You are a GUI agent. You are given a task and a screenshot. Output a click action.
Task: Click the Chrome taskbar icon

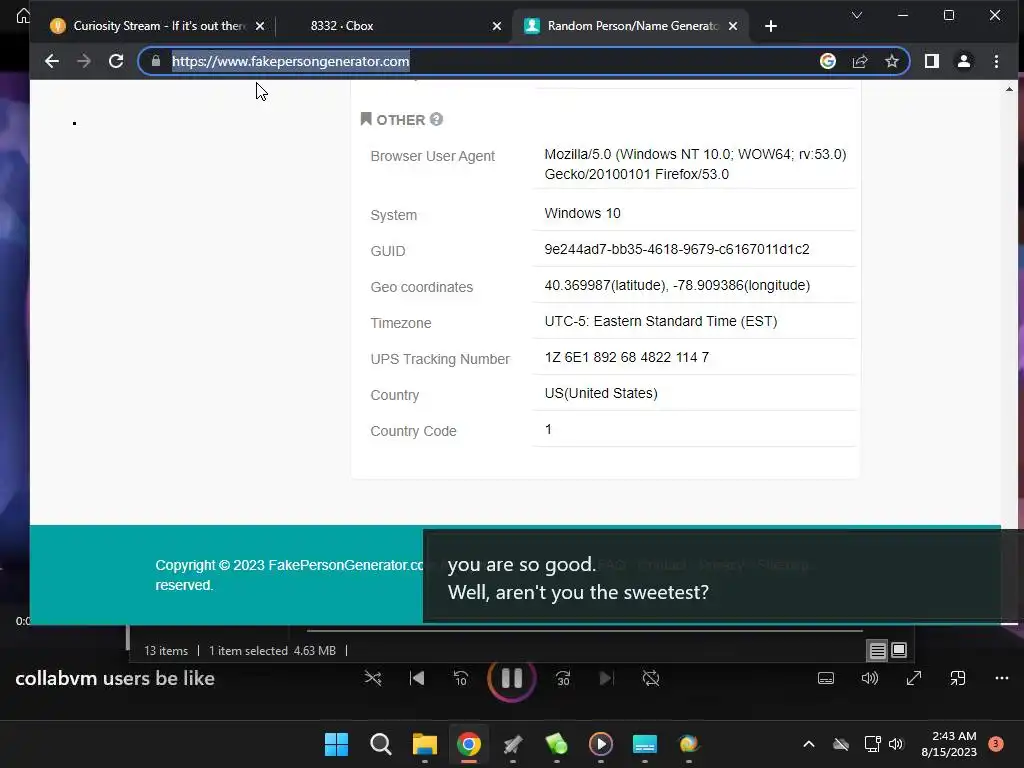[x=468, y=744]
